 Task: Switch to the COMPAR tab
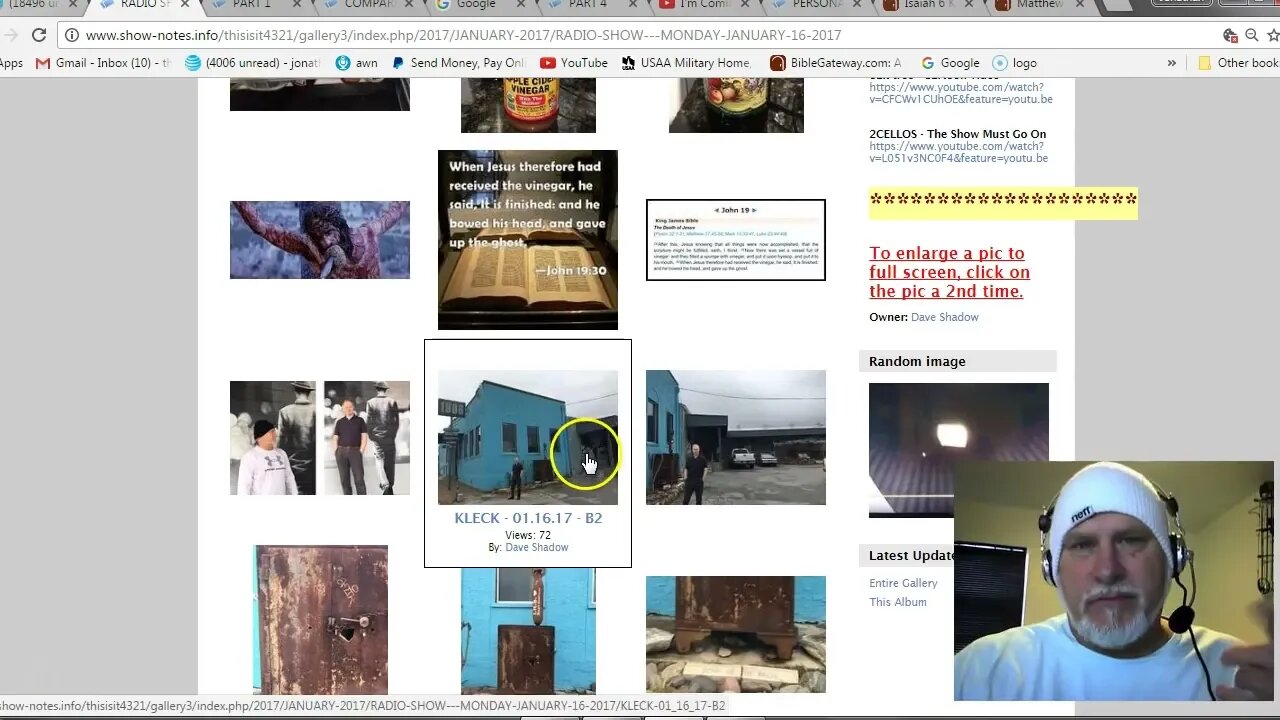[367, 4]
